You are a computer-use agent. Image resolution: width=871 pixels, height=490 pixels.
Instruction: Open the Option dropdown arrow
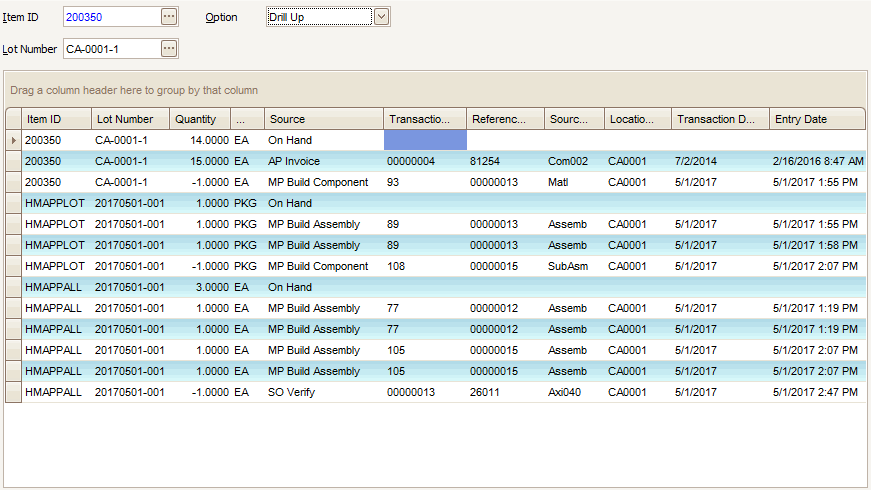point(381,17)
